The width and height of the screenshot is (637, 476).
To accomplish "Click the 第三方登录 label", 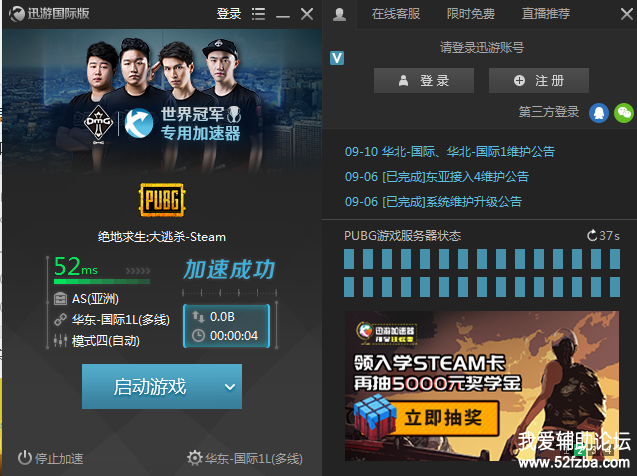I will tap(549, 112).
